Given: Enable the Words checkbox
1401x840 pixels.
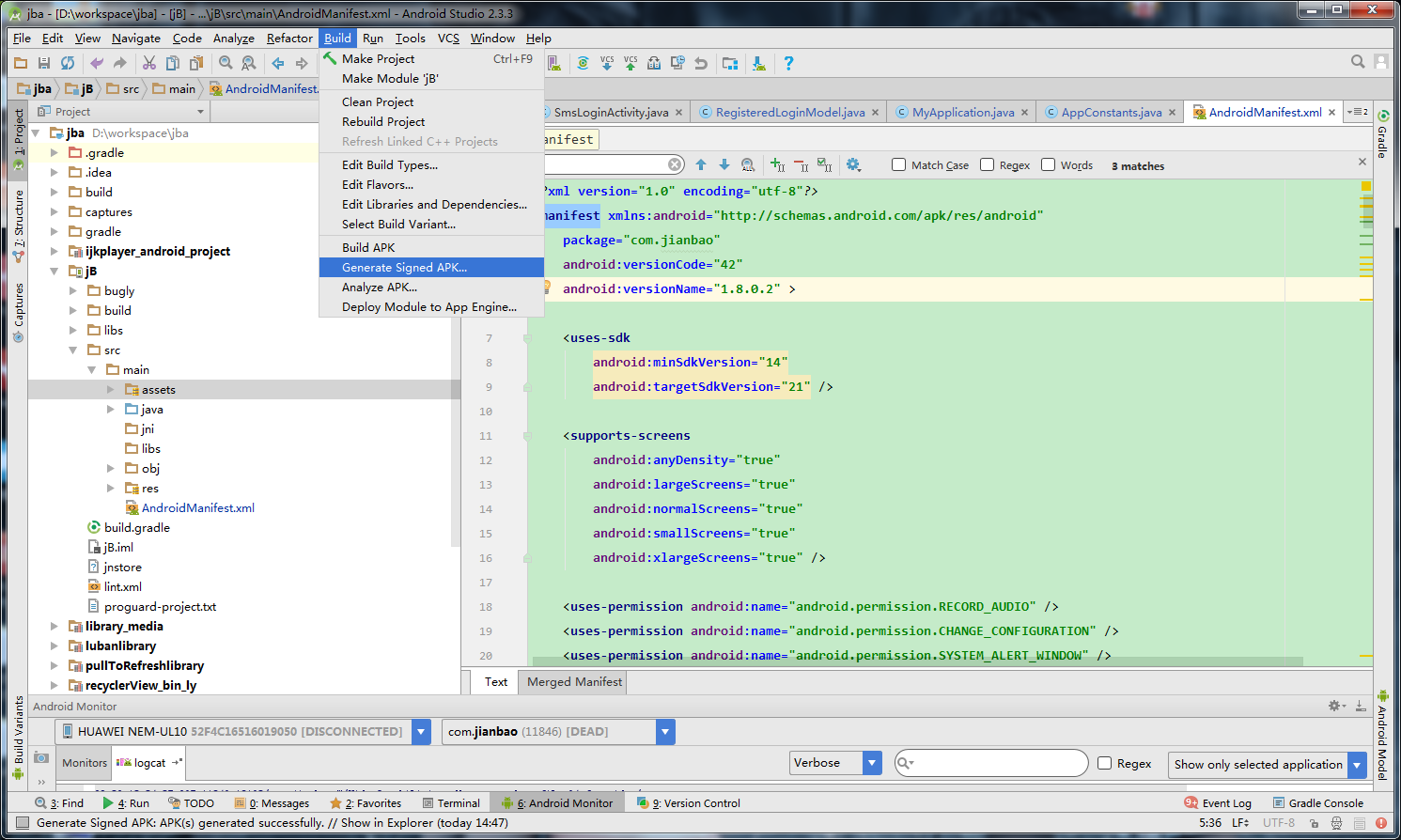Looking at the screenshot, I should [1049, 164].
